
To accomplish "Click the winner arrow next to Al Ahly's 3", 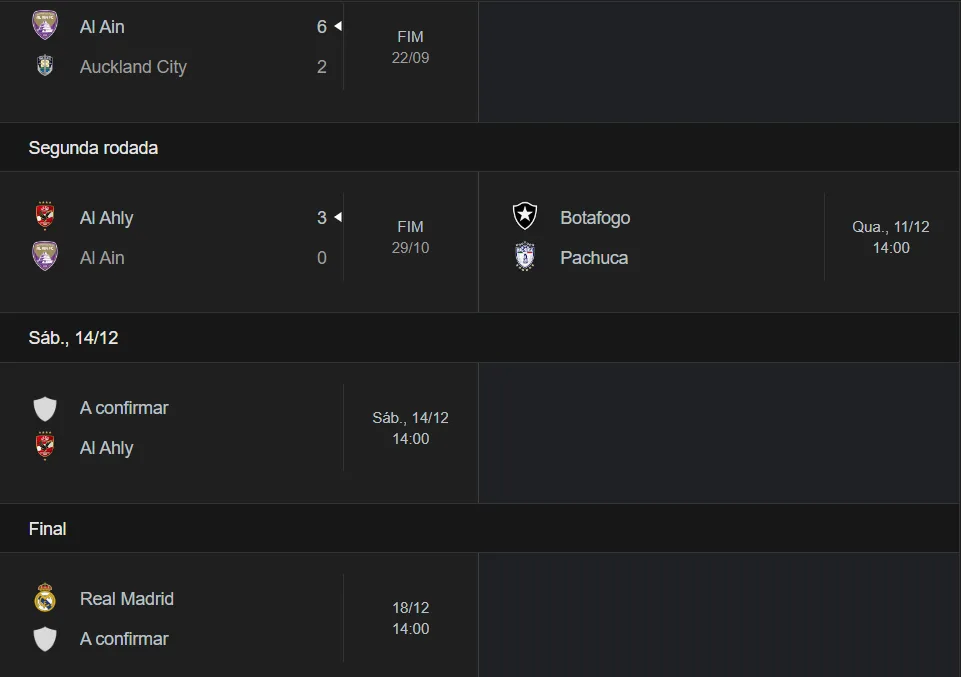I will [338, 217].
